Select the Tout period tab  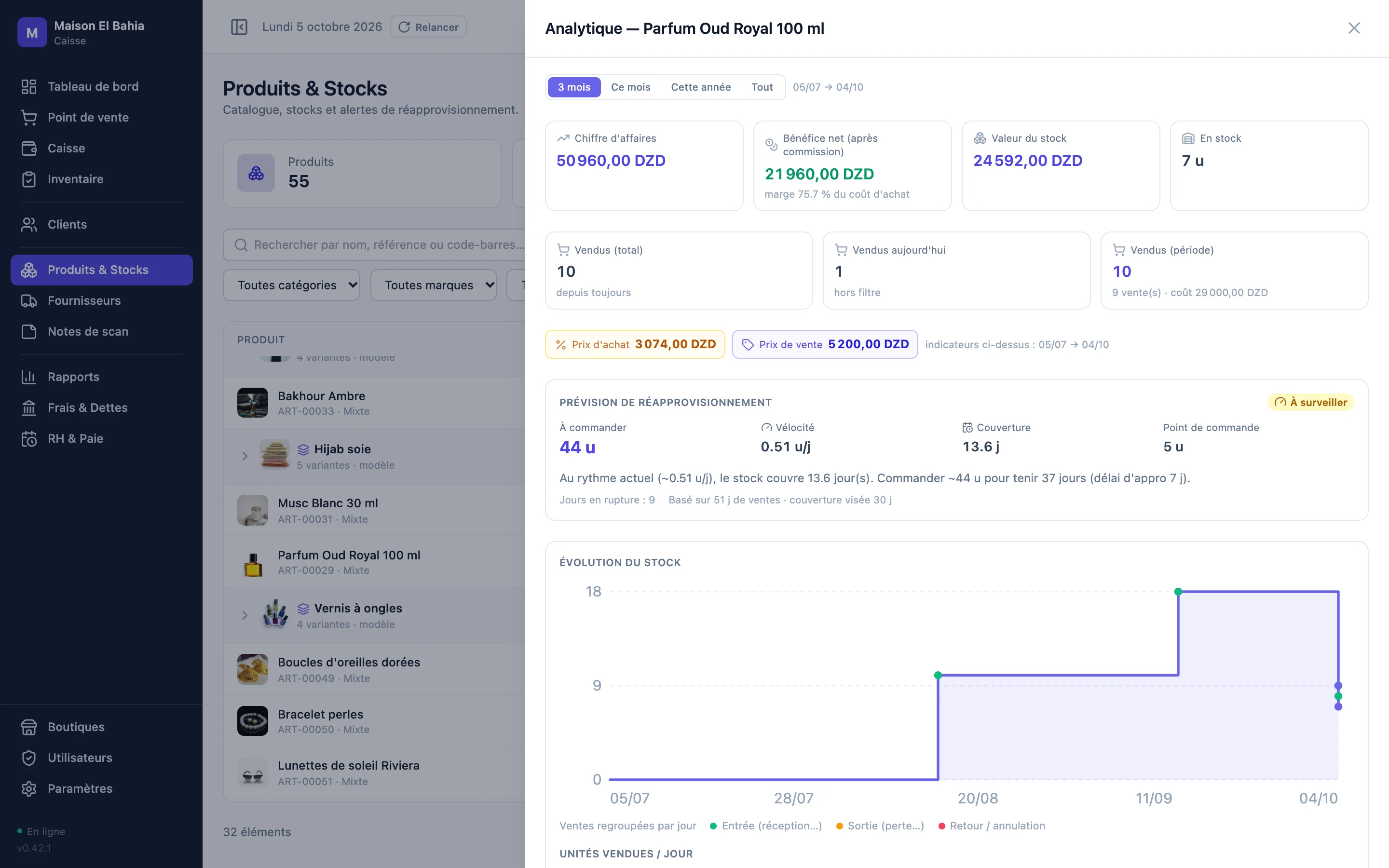click(x=762, y=87)
